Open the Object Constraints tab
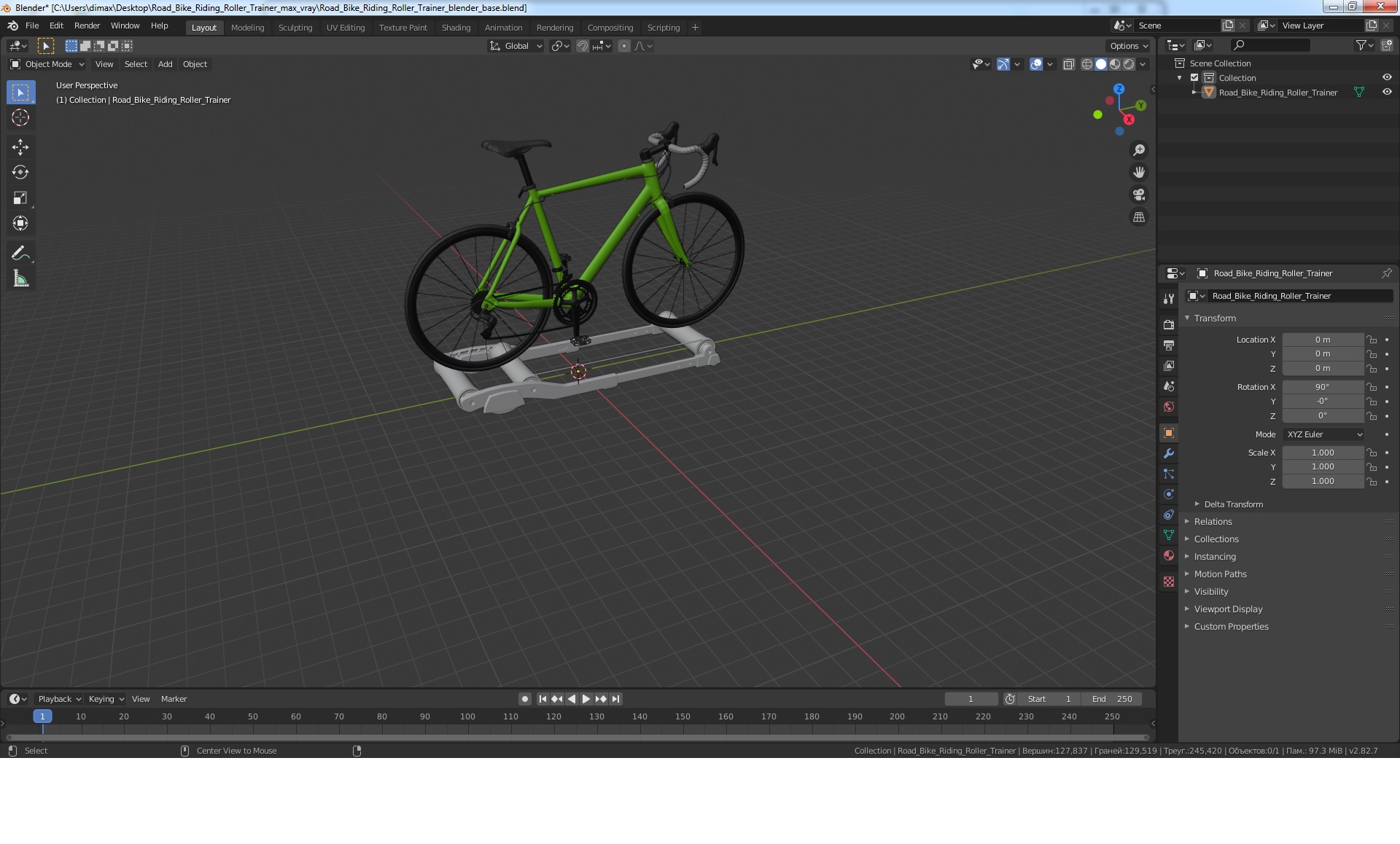Viewport: 1400px width, 844px height. coord(1169,515)
